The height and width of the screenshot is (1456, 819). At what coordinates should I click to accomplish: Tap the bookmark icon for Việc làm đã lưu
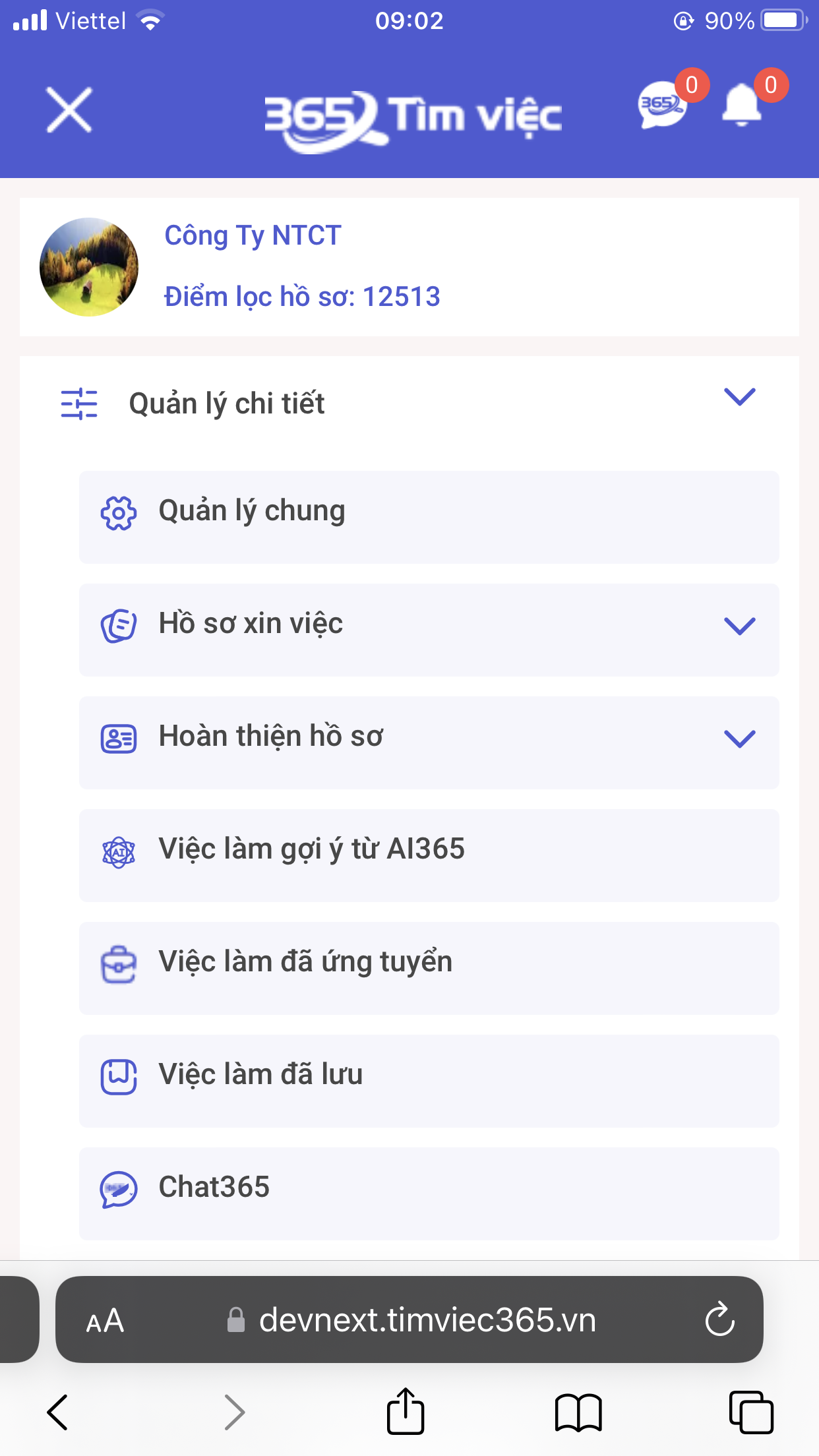click(x=119, y=1077)
